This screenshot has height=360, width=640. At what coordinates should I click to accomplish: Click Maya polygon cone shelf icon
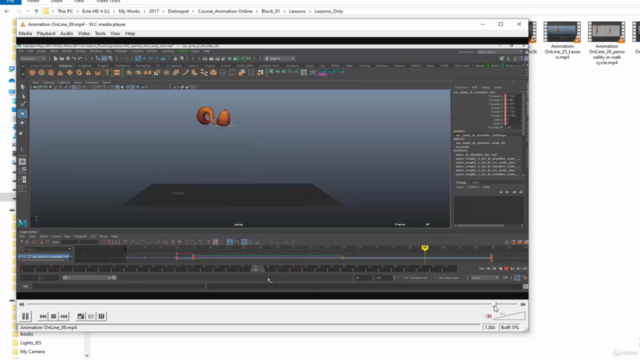60,73
